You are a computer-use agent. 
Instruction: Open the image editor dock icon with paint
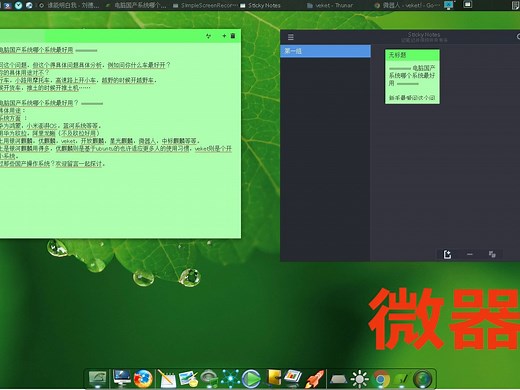click(x=188, y=379)
